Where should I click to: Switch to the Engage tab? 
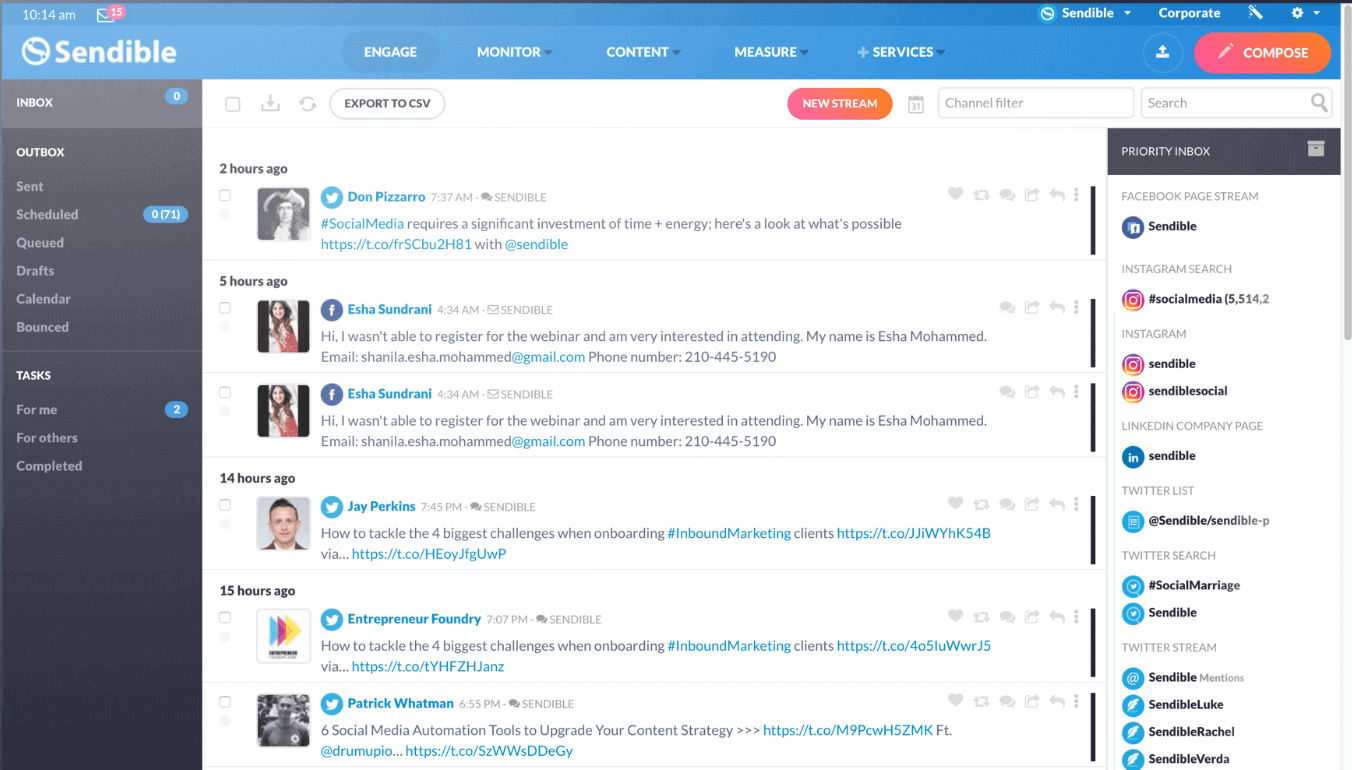tap(390, 52)
